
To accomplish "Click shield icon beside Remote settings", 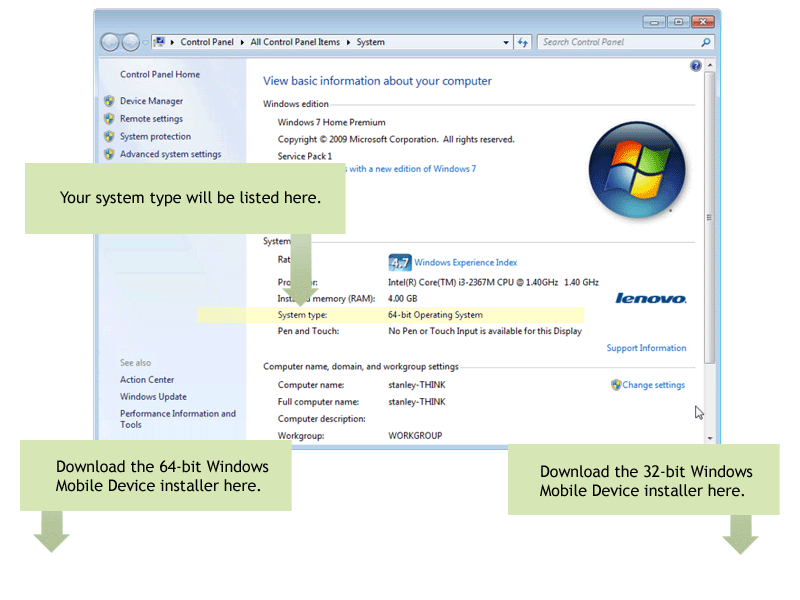I will 109,119.
